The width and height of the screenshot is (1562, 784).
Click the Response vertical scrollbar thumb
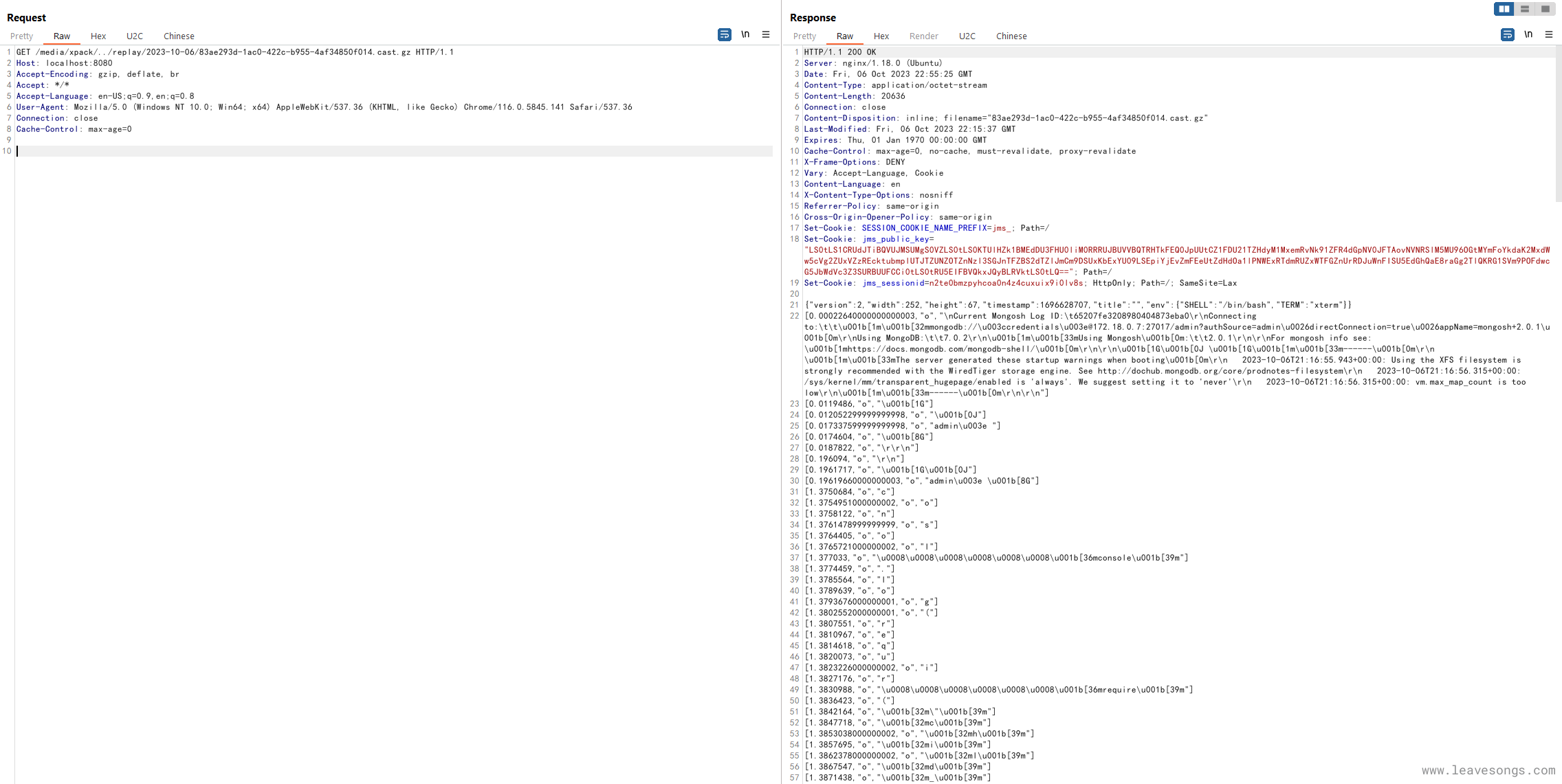pyautogui.click(x=1558, y=124)
